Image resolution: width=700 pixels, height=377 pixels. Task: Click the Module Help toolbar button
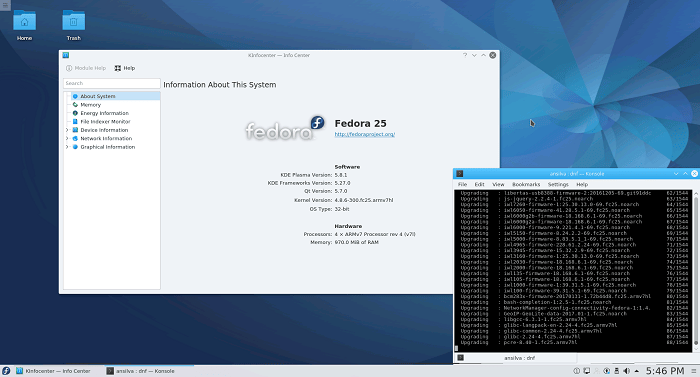pyautogui.click(x=86, y=68)
